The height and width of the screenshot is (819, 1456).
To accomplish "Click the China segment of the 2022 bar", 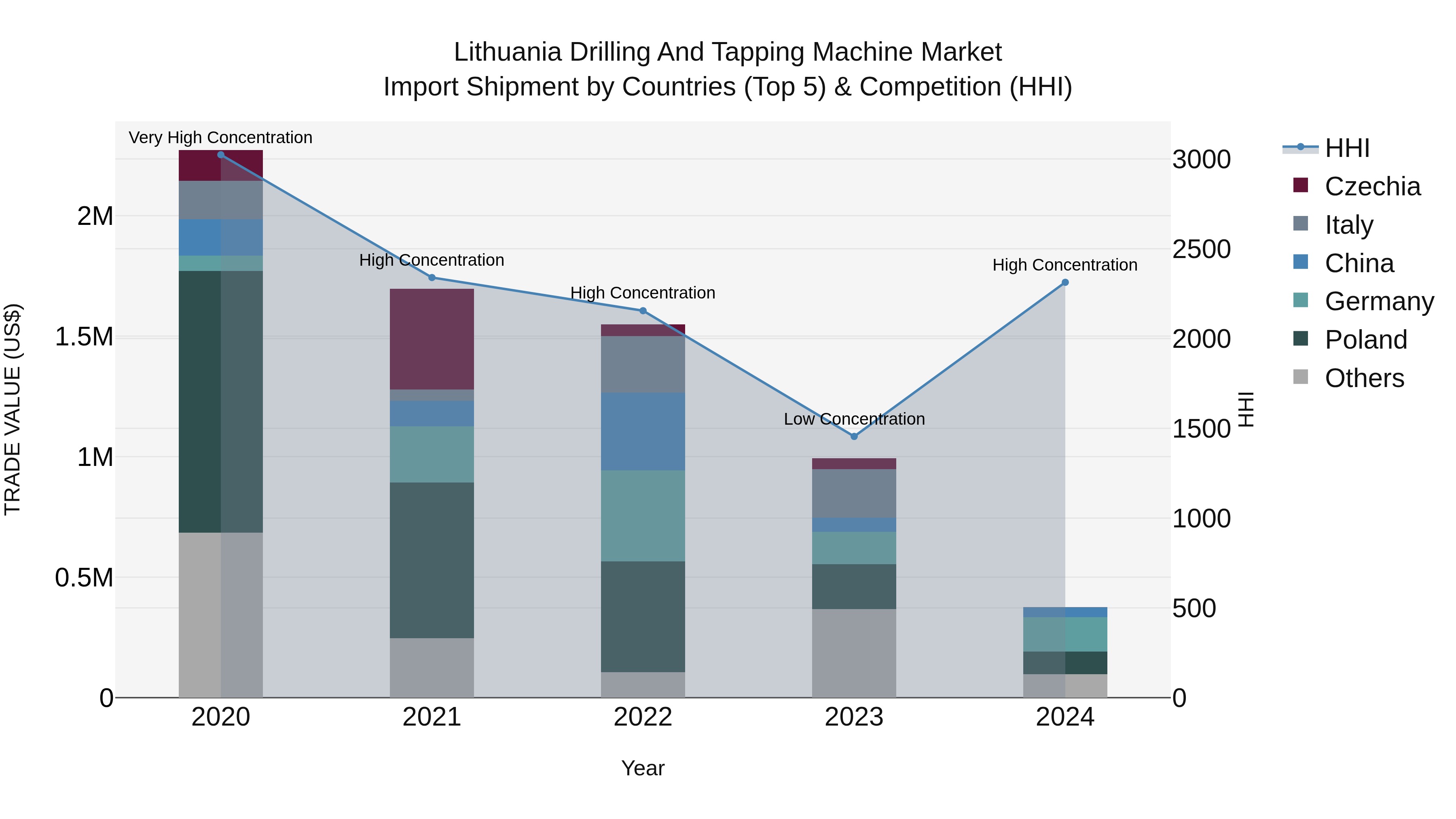I will [643, 432].
